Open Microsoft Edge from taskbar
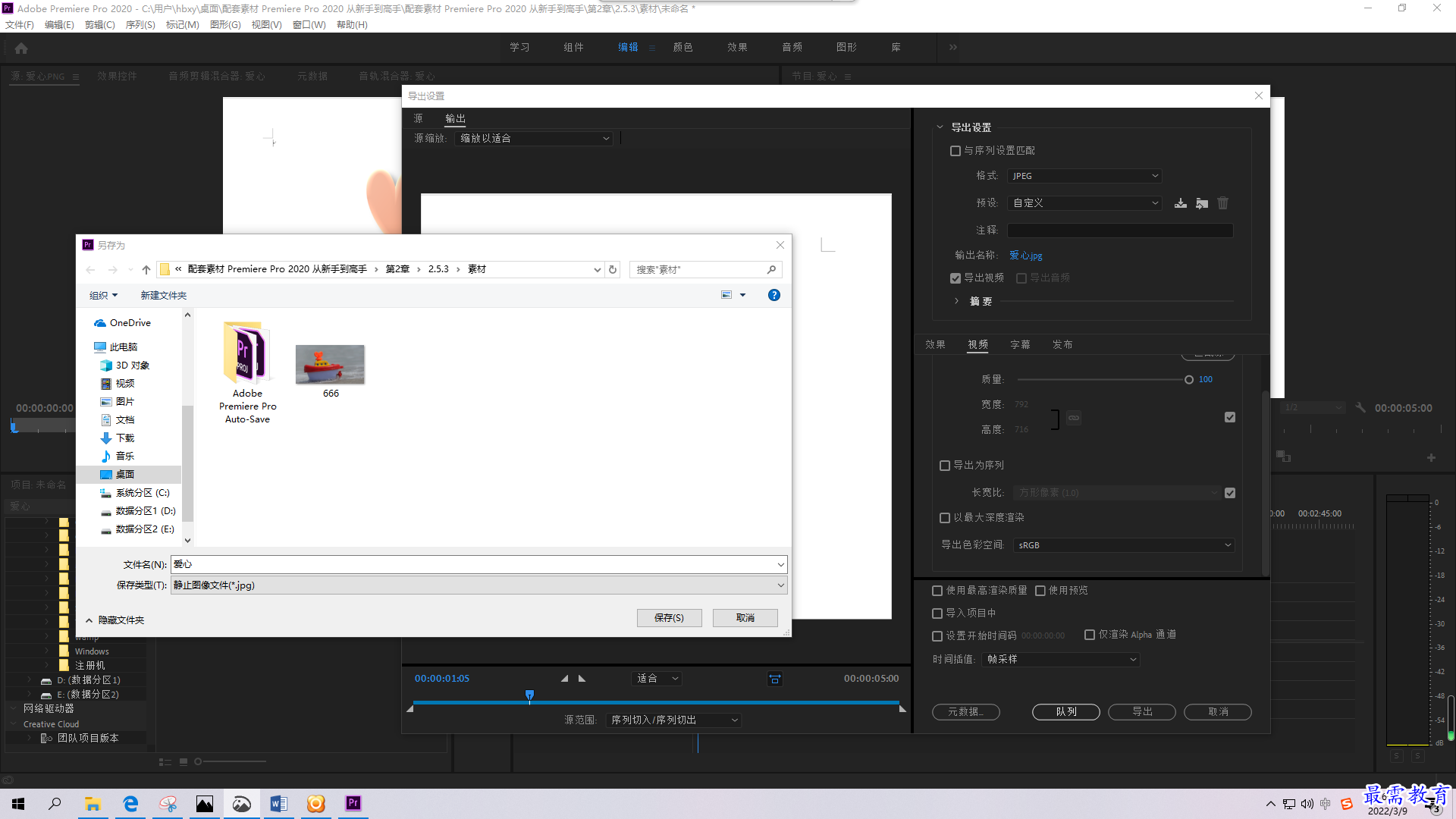Viewport: 1456px width, 819px height. click(x=130, y=804)
